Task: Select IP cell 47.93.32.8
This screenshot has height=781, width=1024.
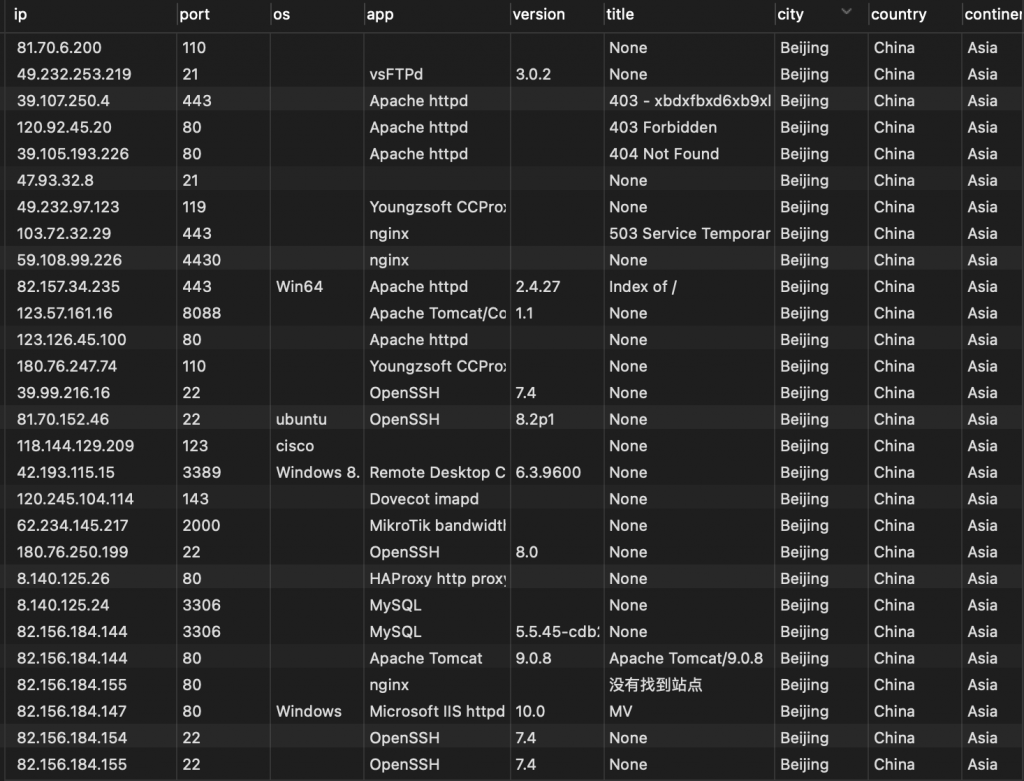Action: tap(55, 181)
